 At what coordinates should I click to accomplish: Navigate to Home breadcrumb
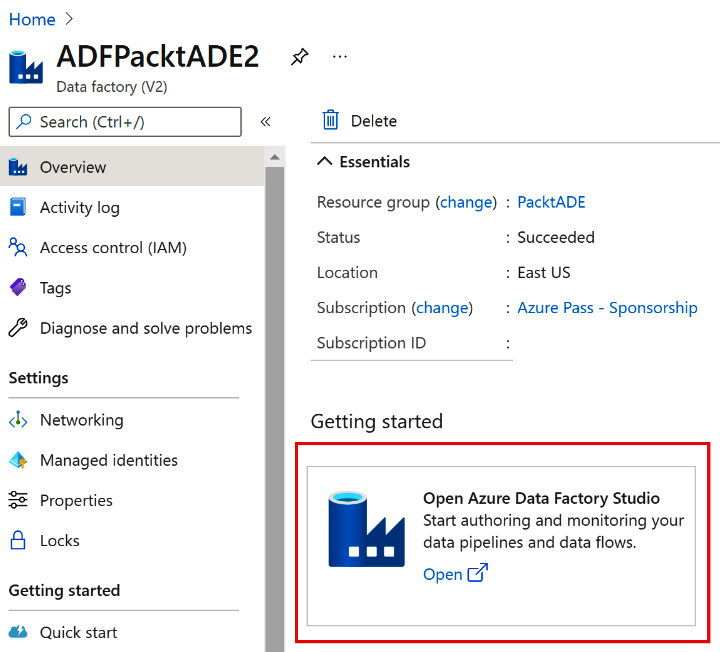32,19
